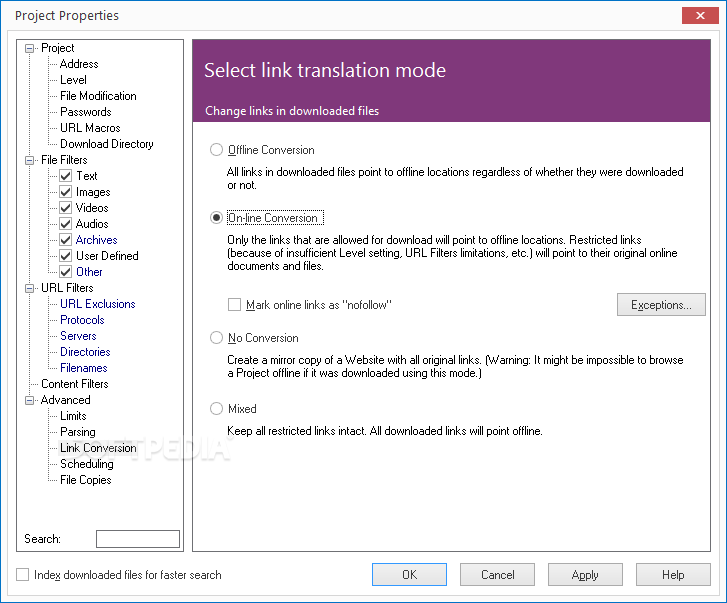The image size is (727, 603).
Task: Uncheck the Archives file filter checkbox
Action: pos(66,240)
